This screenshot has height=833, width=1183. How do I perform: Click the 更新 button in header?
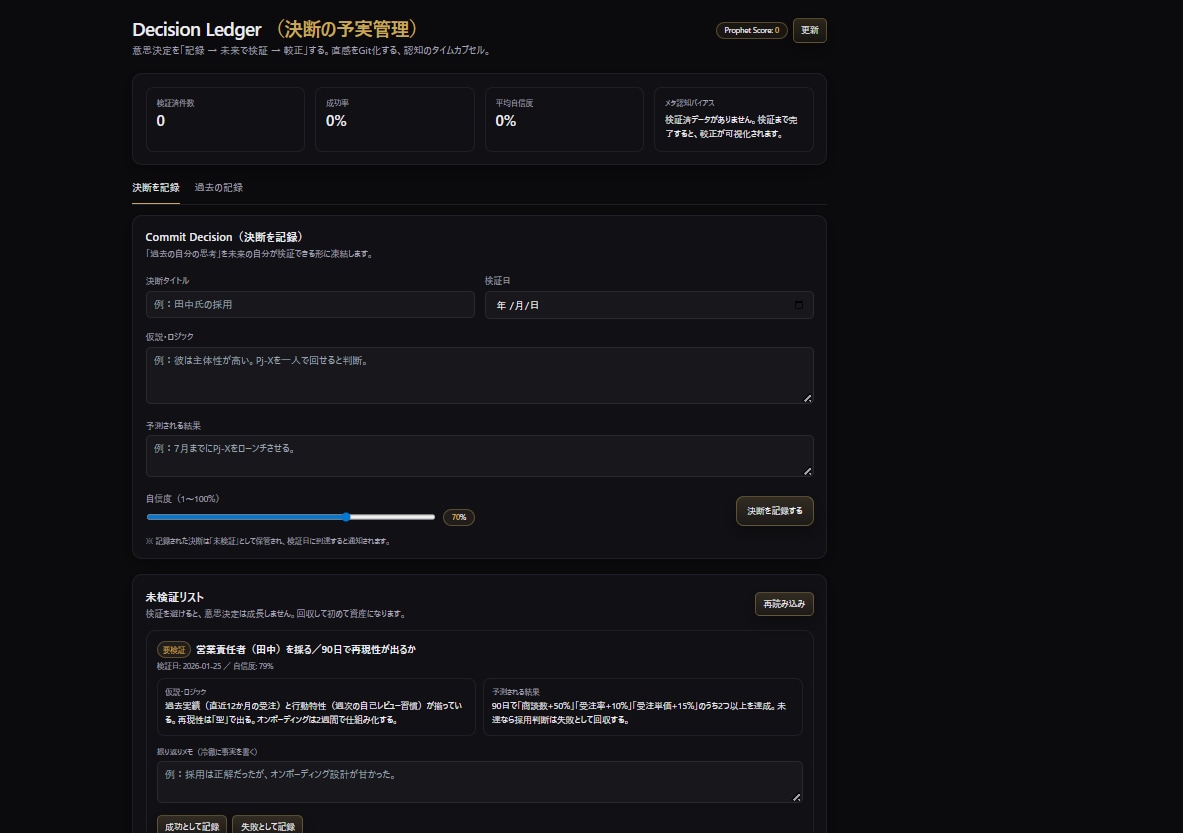point(810,30)
